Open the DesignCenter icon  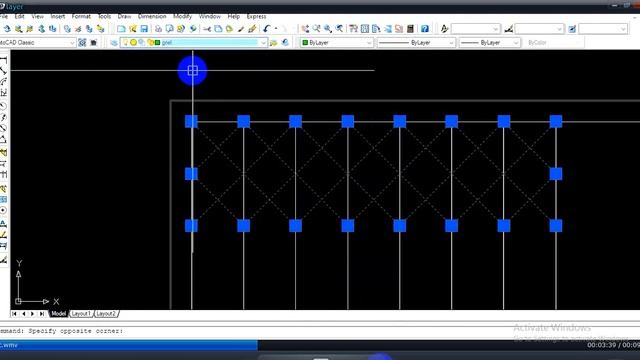pos(365,29)
